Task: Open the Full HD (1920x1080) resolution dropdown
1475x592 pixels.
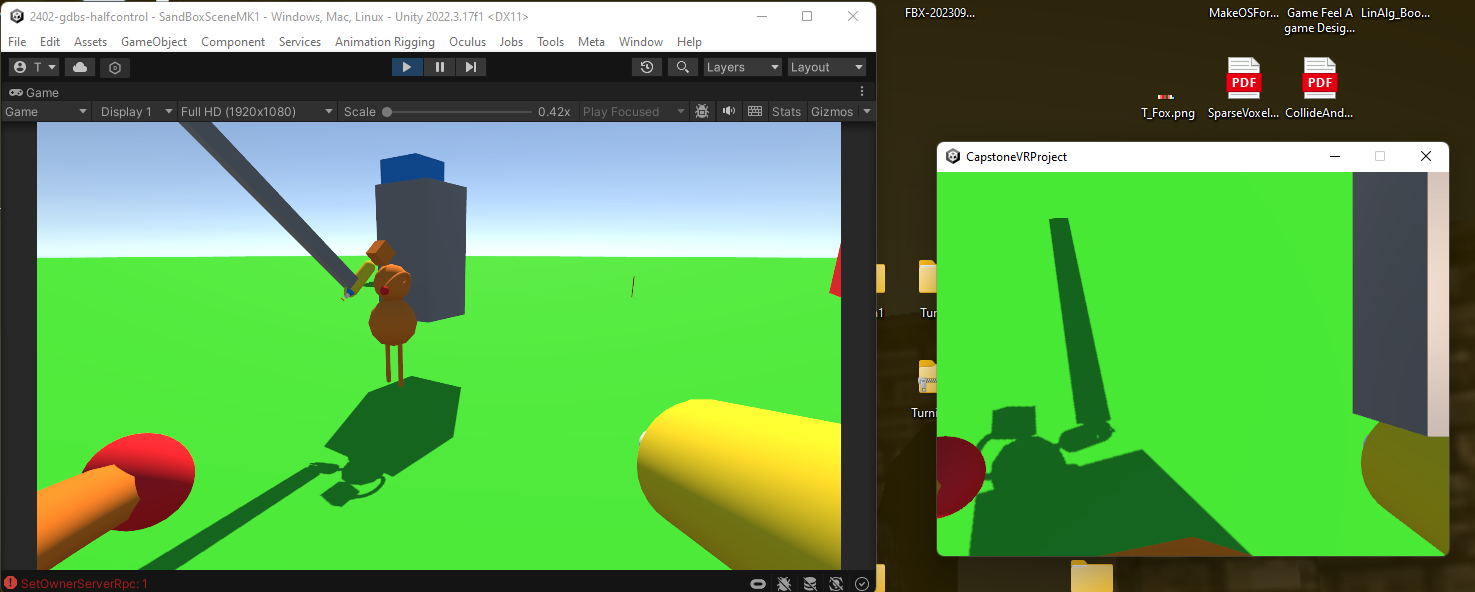Action: (256, 111)
